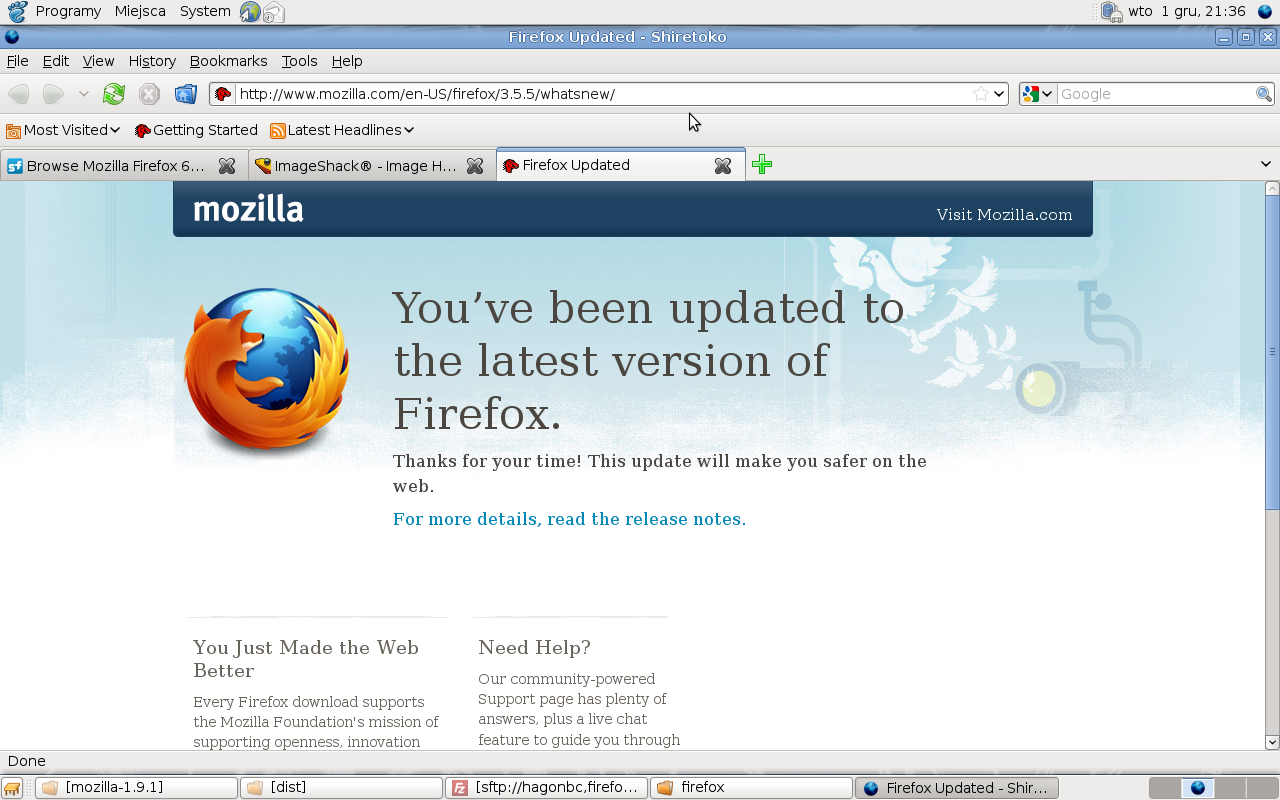The width and height of the screenshot is (1280, 800).
Task: Open the Miejsca panel menu
Action: pyautogui.click(x=140, y=11)
